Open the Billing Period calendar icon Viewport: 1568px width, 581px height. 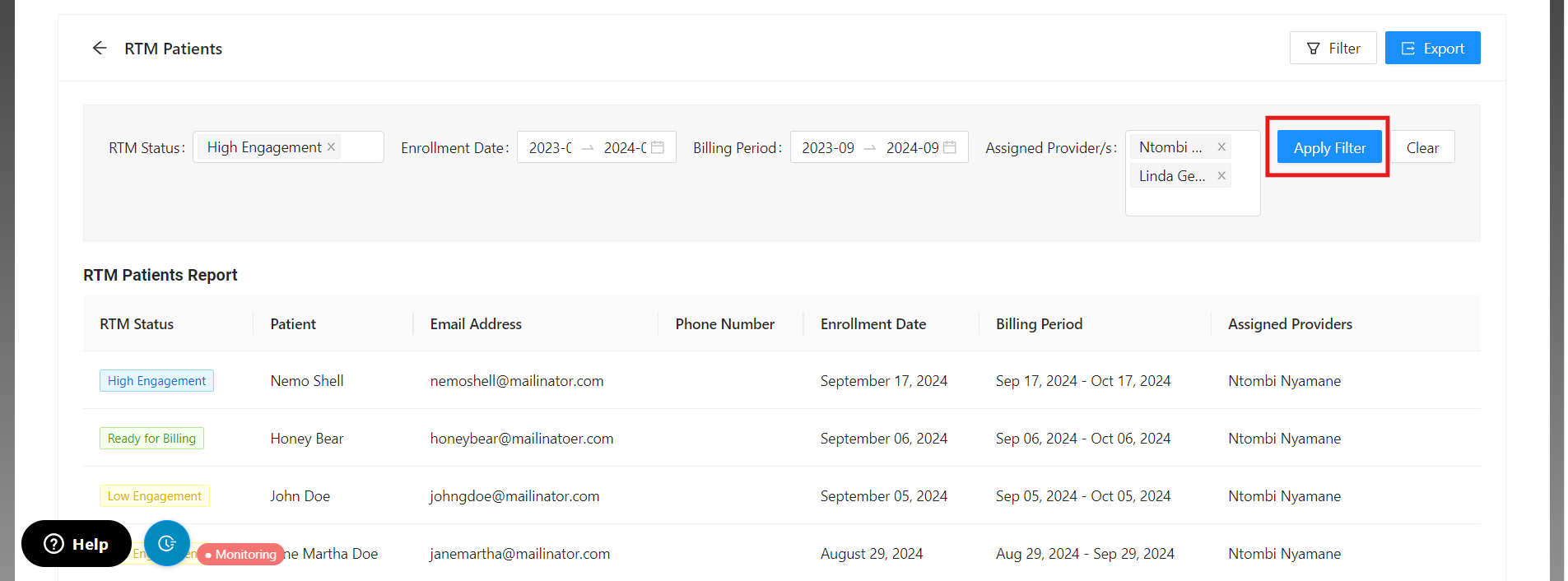950,147
